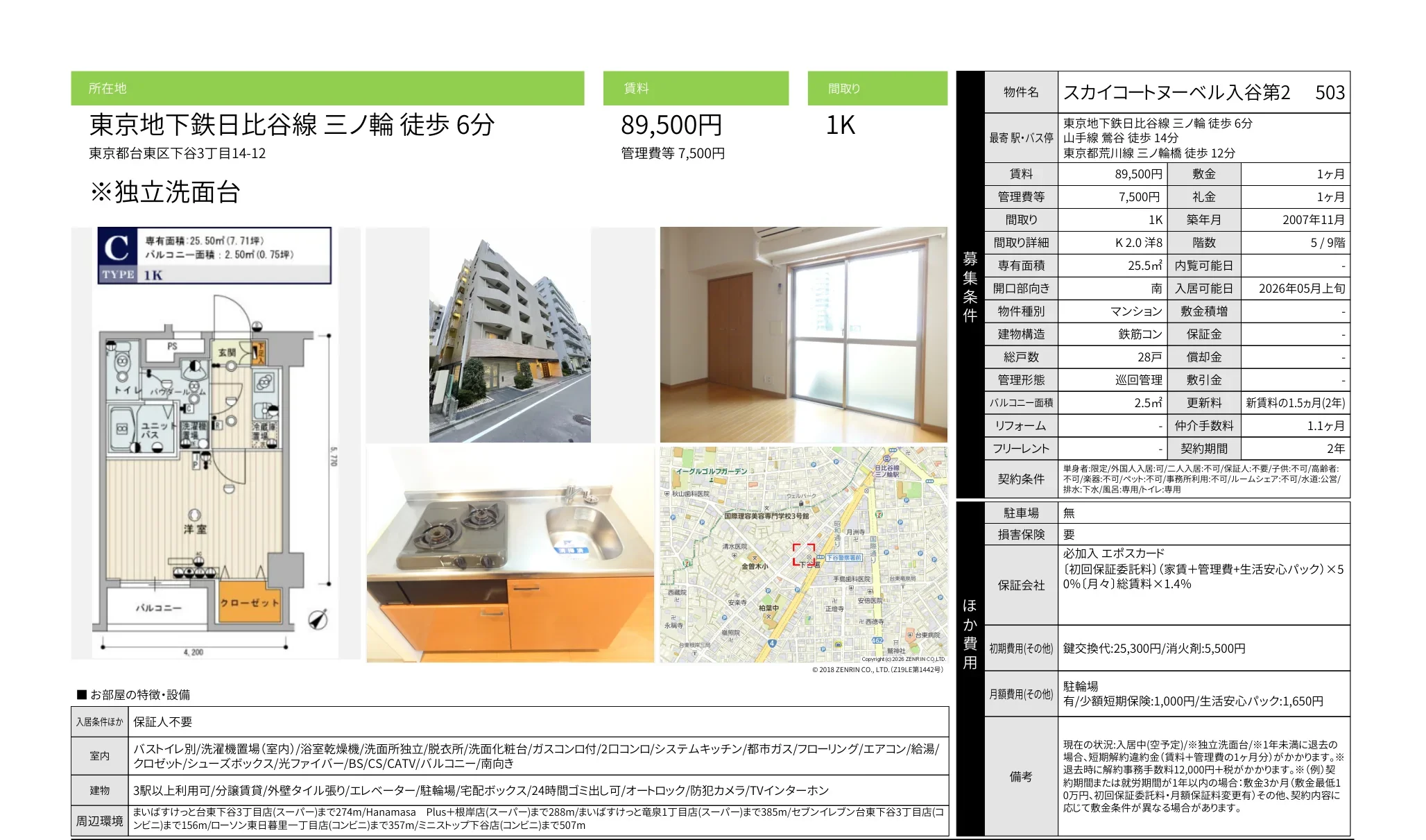
Task: Click the address 東京都台東区下谷3丁目14-12
Action: [178, 153]
